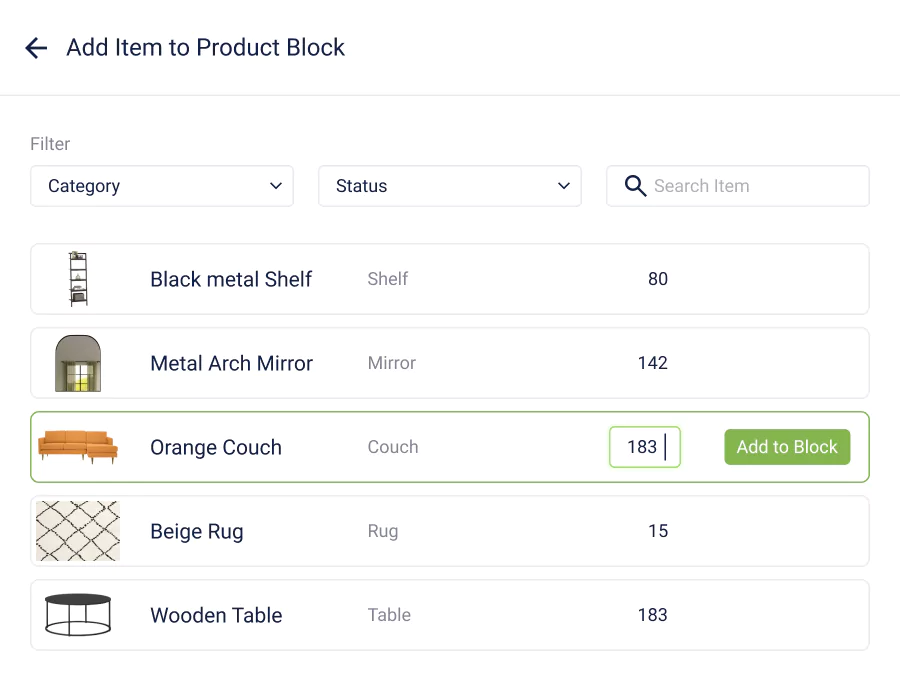Choose the Metal Arch Mirror item name
The height and width of the screenshot is (687, 900).
231,363
